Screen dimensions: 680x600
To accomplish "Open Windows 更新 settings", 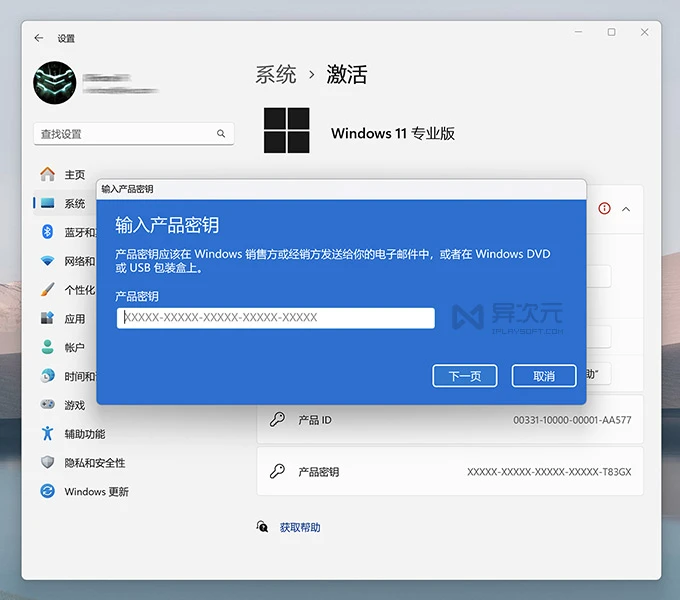I will tap(96, 492).
